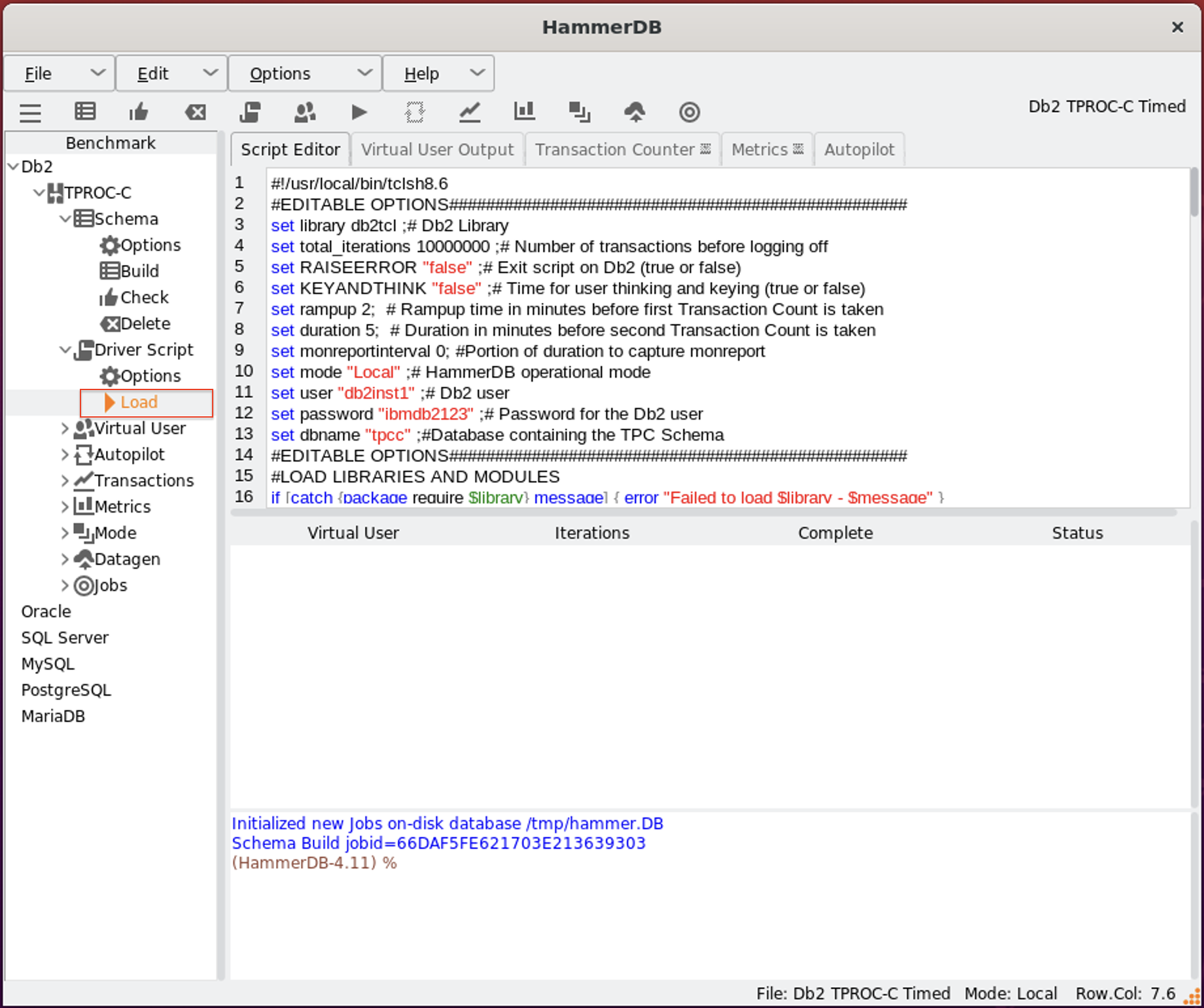Select PostgreSQL in the benchmark list
Image resolution: width=1204 pixels, height=1008 pixels.
pos(66,690)
